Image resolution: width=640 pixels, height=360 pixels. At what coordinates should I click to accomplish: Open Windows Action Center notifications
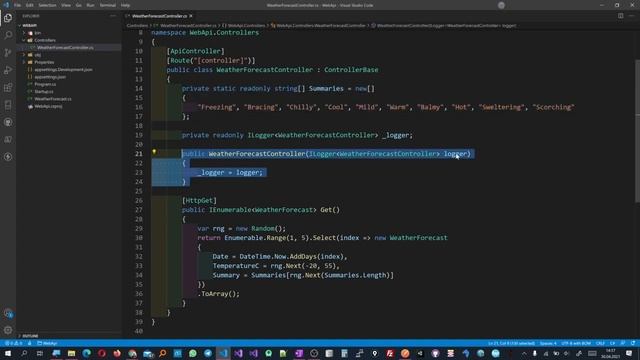pyautogui.click(x=629, y=353)
